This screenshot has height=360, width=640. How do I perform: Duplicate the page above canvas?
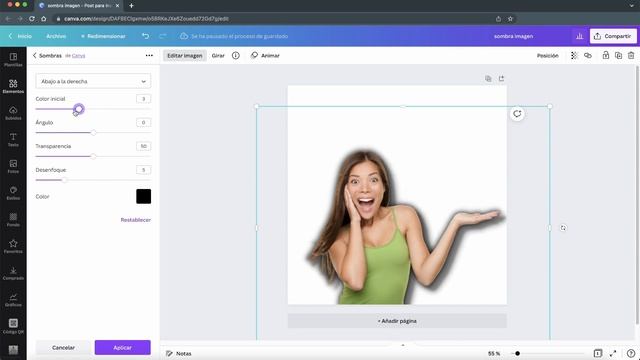tap(488, 78)
